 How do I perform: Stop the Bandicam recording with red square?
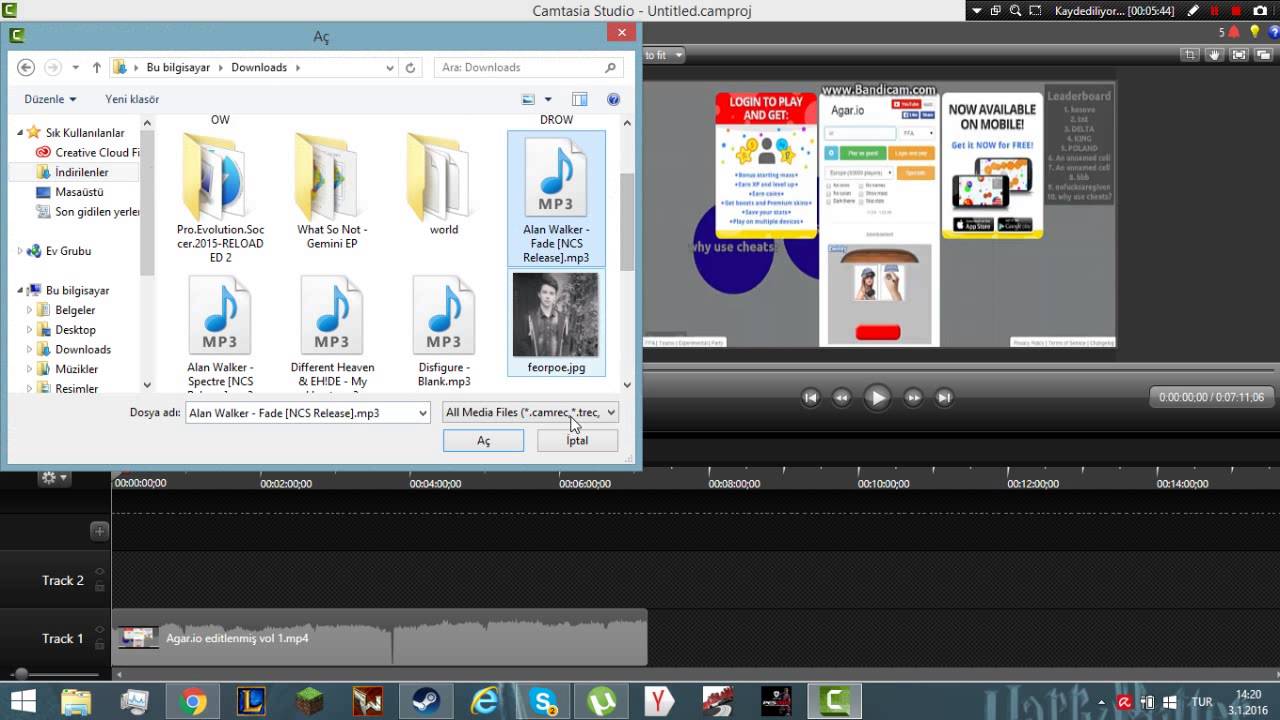pos(1237,11)
